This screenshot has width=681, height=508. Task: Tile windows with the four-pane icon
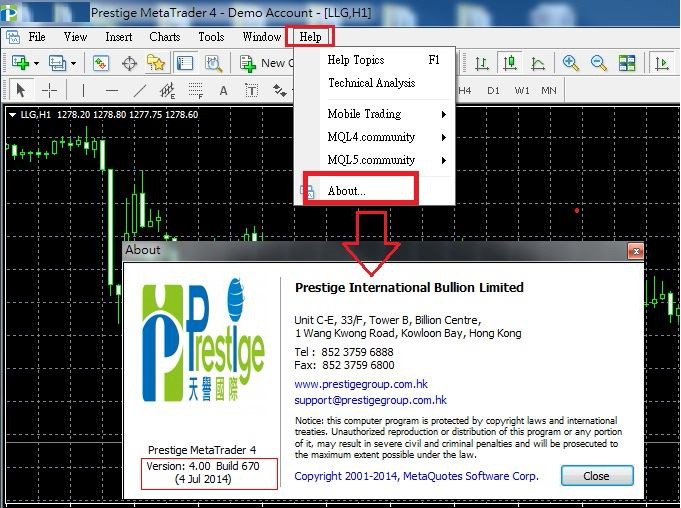[627, 63]
